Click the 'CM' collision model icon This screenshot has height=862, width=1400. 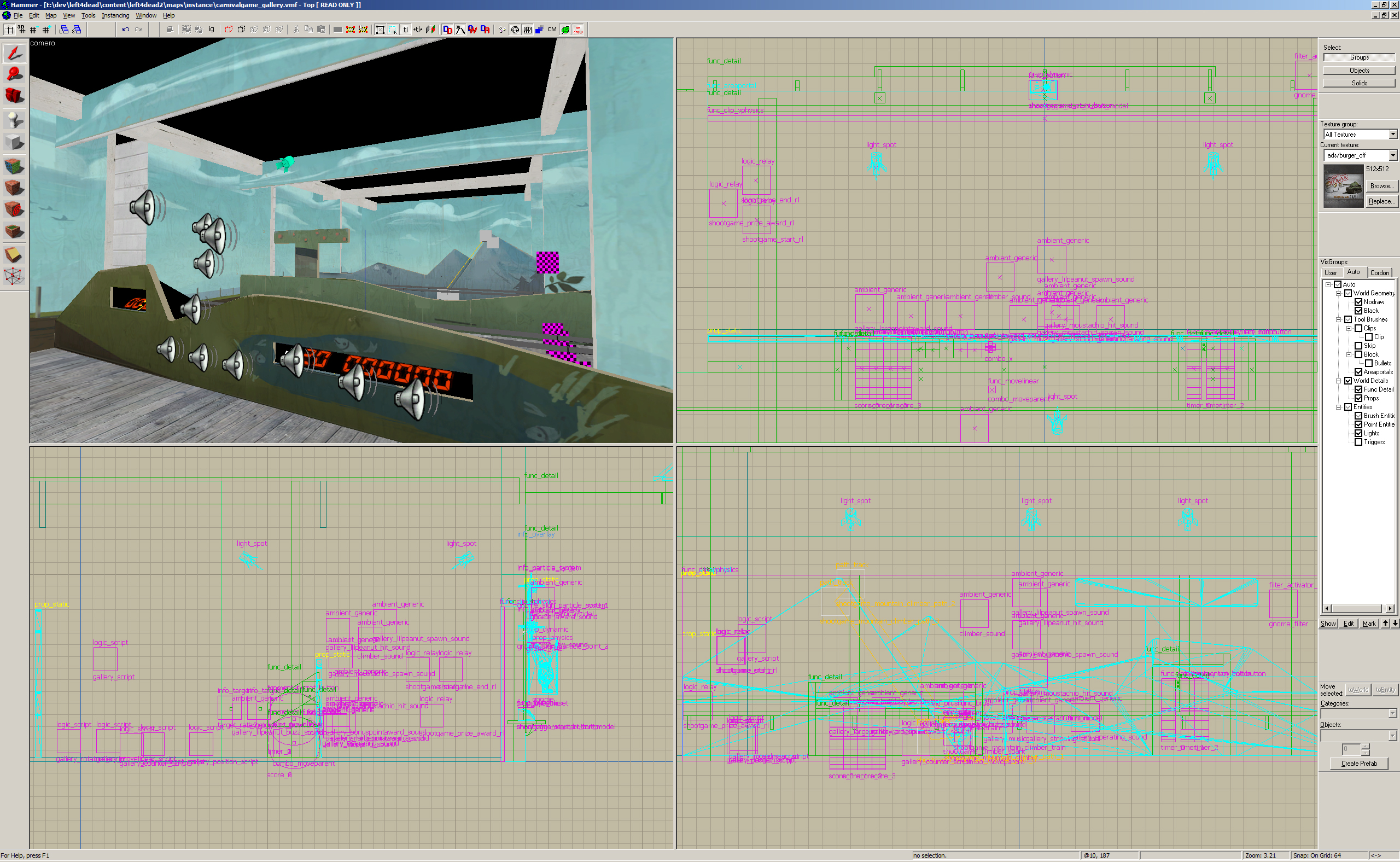pos(552,30)
